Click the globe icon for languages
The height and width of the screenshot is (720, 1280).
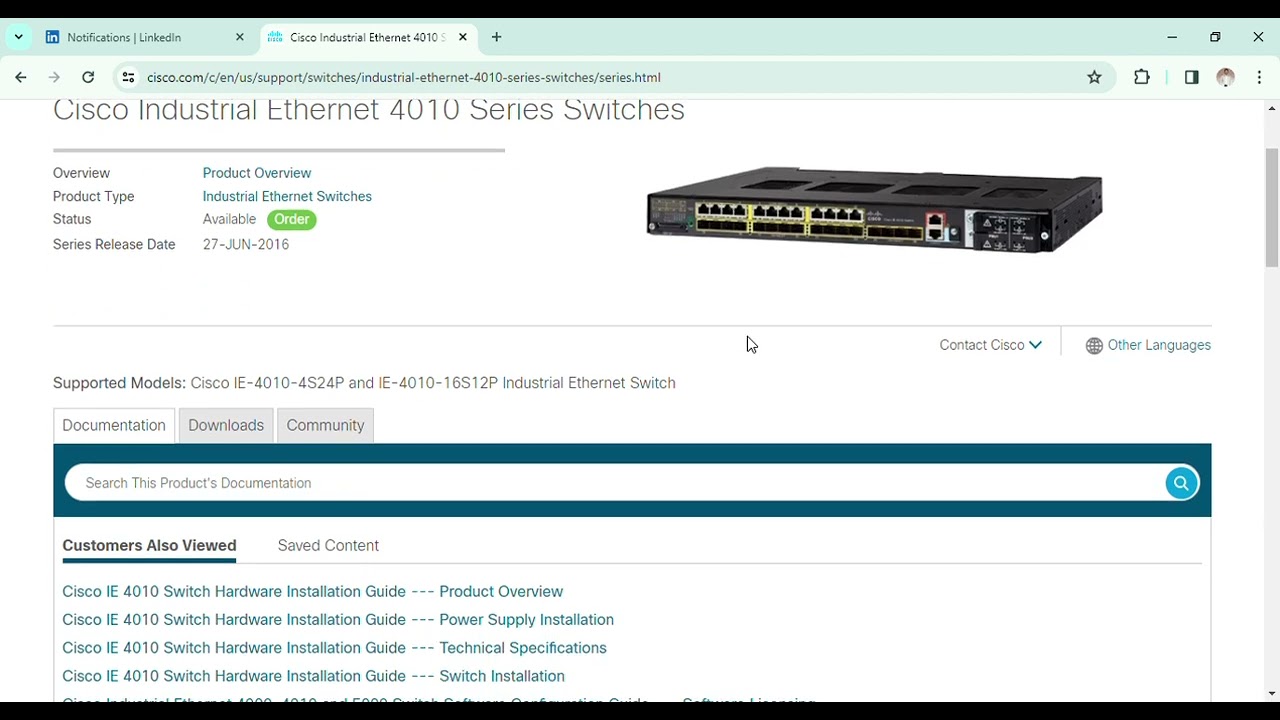click(1094, 345)
